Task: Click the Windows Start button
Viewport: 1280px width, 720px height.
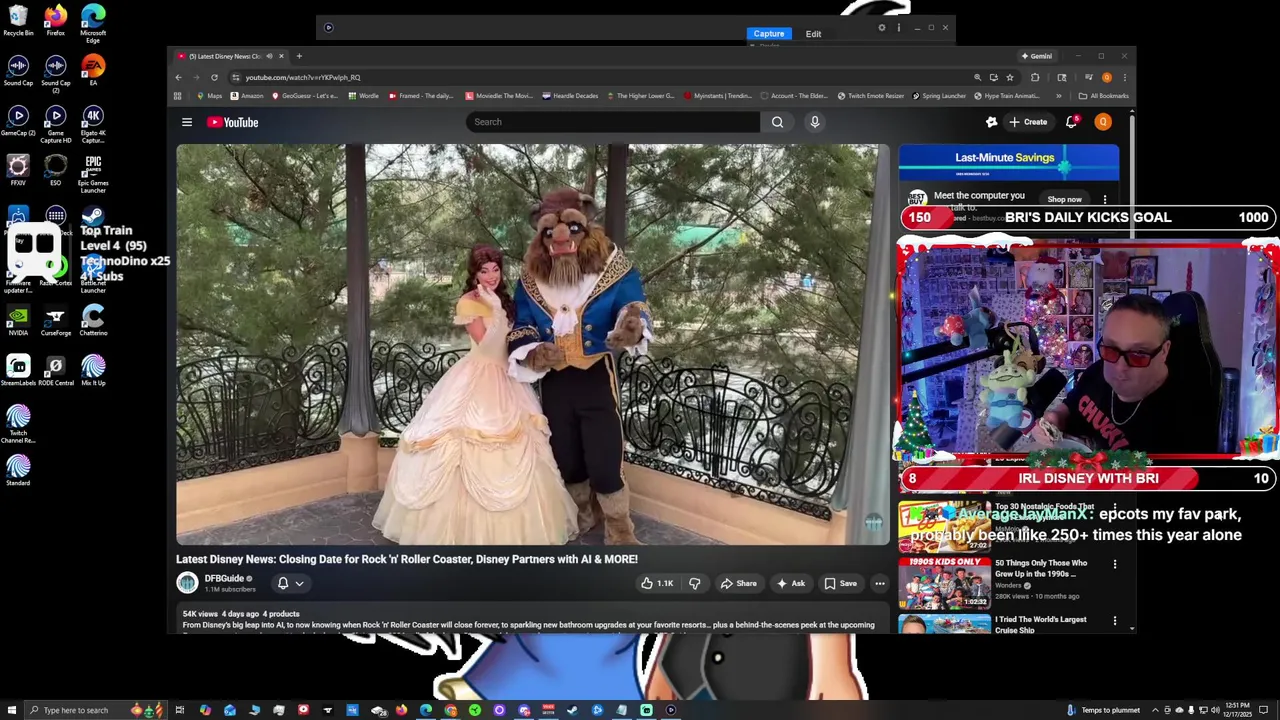Action: pyautogui.click(x=11, y=710)
